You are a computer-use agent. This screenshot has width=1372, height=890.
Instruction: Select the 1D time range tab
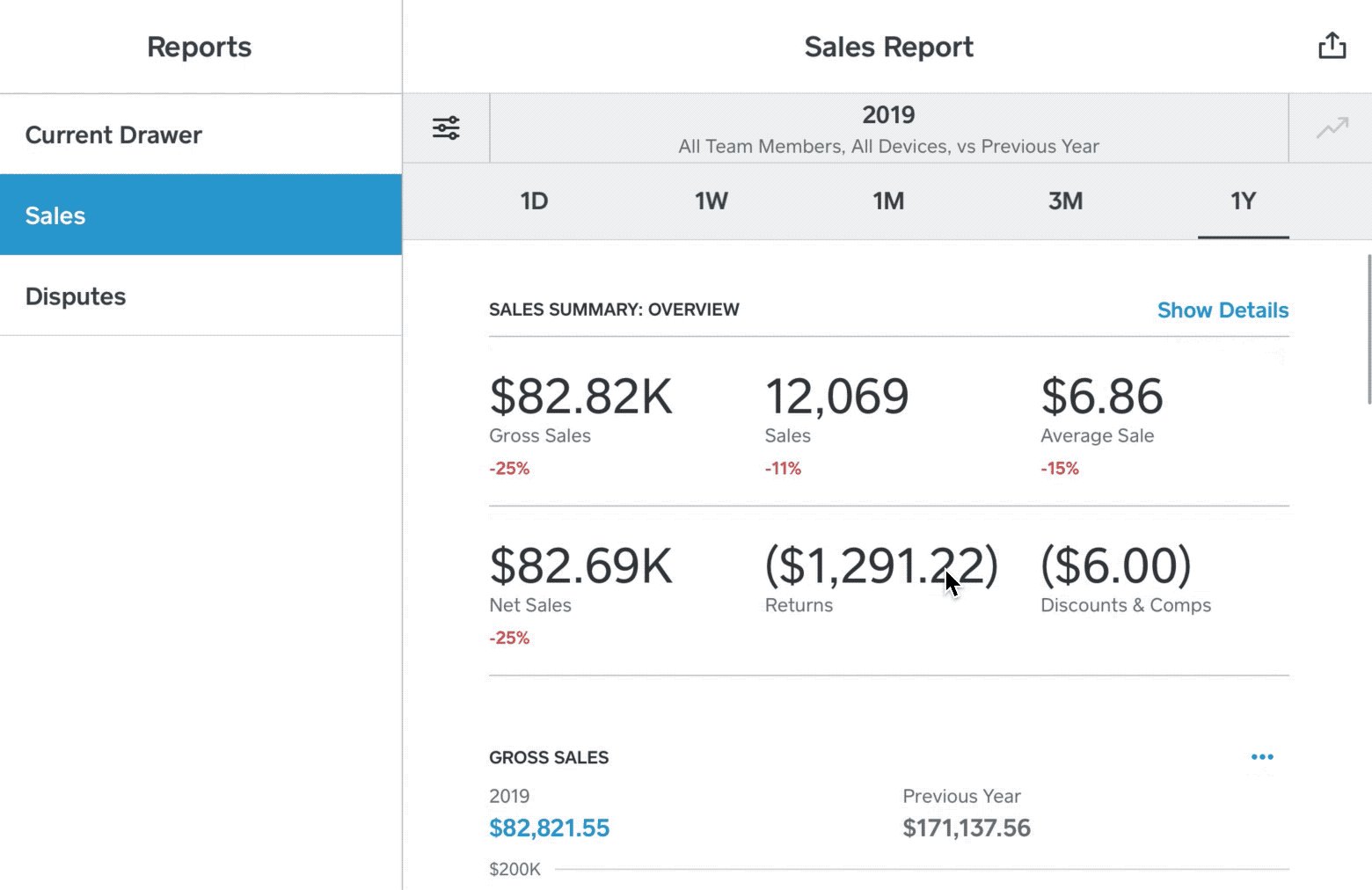coord(534,201)
